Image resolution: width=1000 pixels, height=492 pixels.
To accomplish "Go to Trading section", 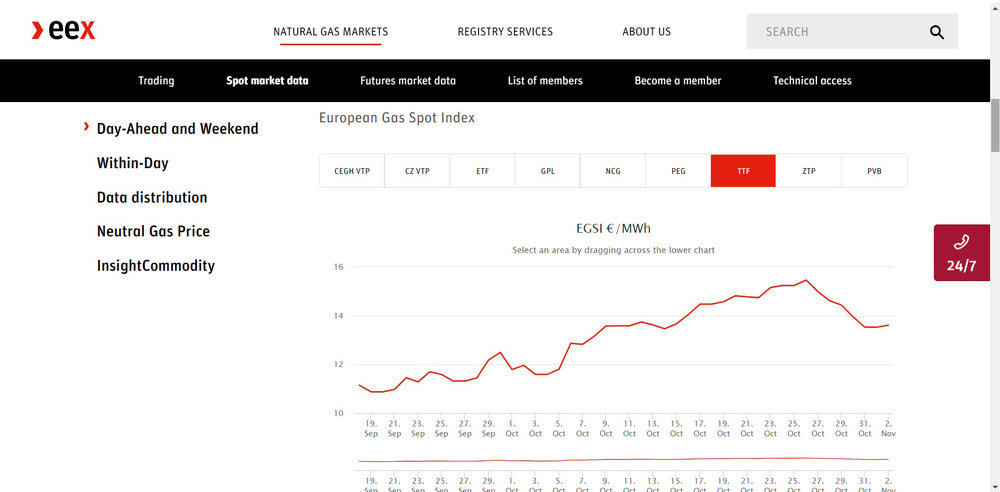I will [156, 81].
